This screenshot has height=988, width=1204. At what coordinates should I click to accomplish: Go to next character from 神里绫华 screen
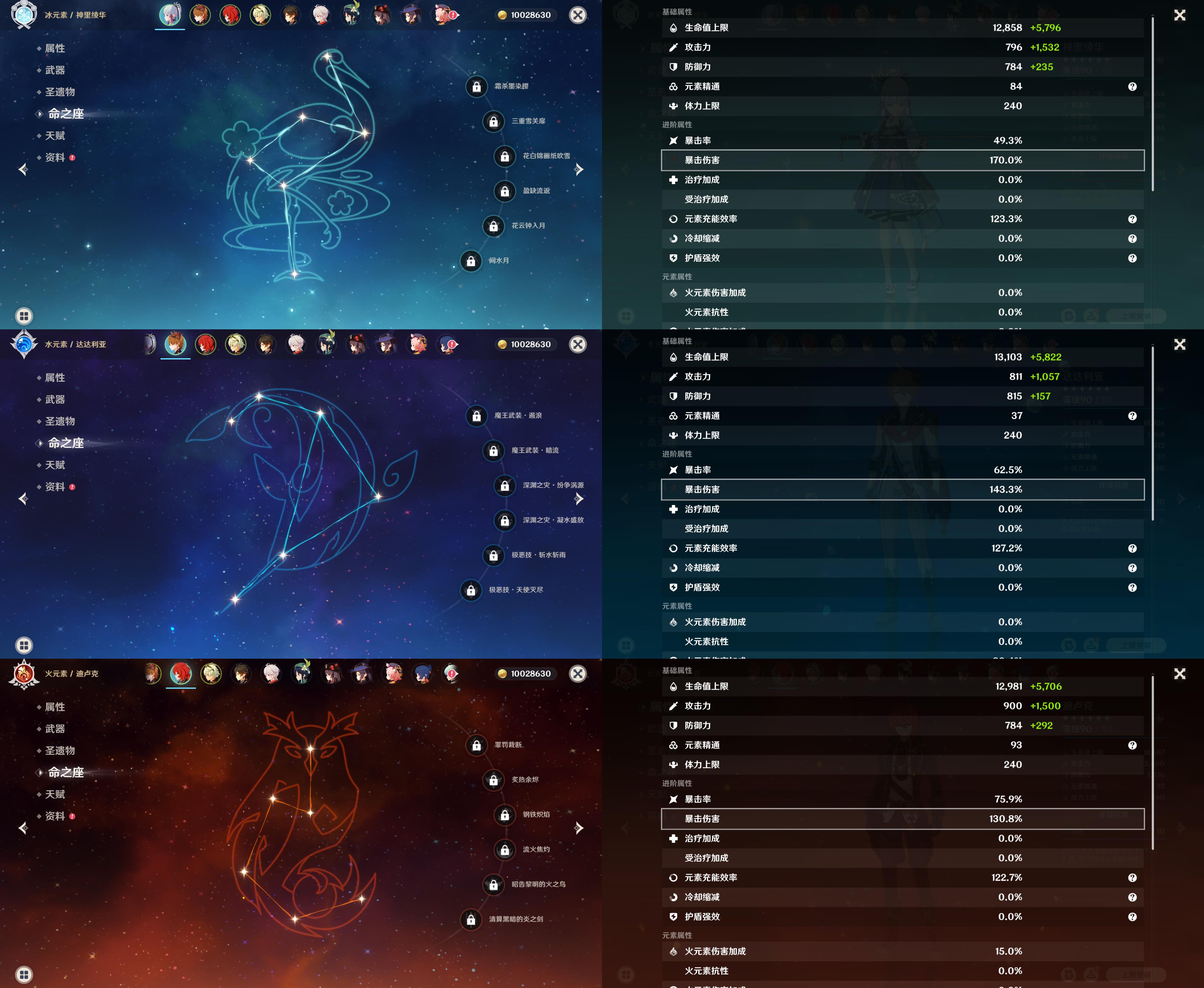[579, 170]
